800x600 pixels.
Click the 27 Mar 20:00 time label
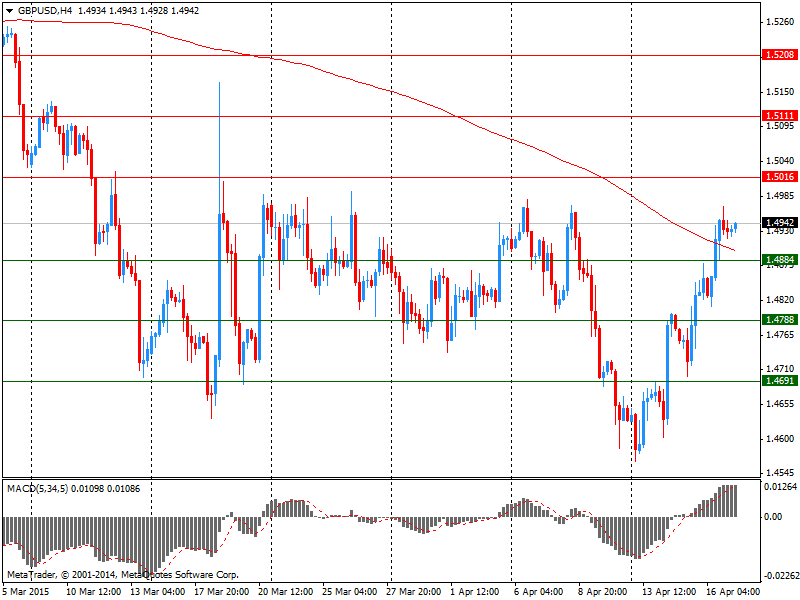(x=414, y=592)
